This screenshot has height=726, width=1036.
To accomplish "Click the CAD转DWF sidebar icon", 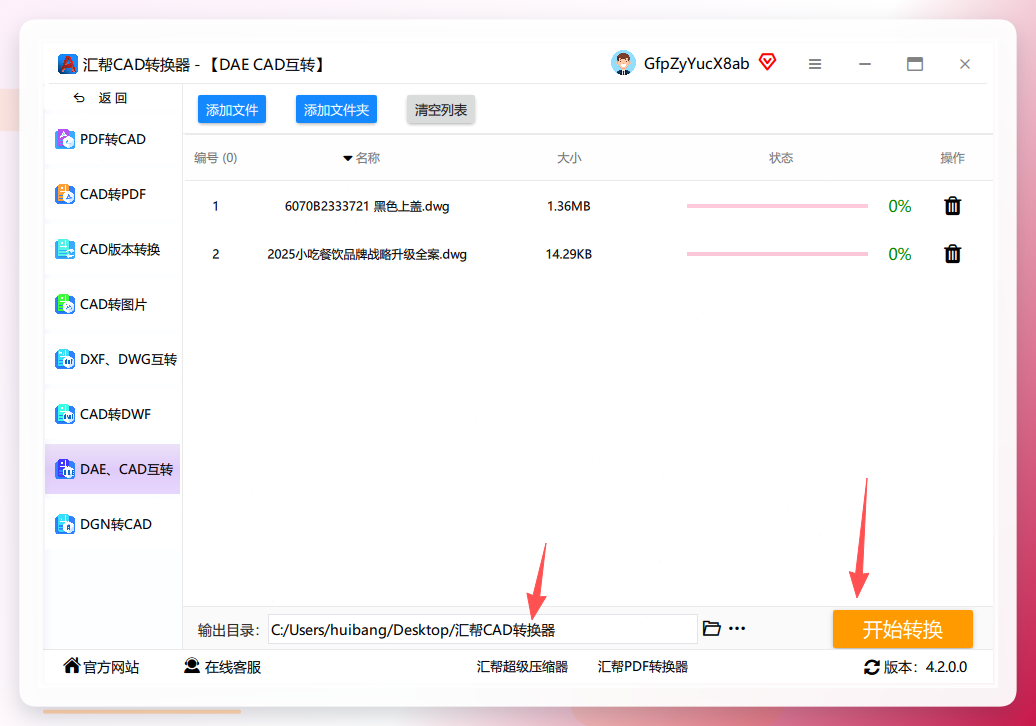I will click(65, 414).
